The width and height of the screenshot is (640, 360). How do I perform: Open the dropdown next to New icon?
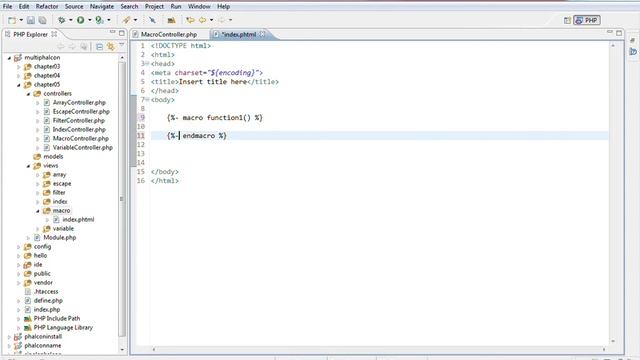click(21, 20)
